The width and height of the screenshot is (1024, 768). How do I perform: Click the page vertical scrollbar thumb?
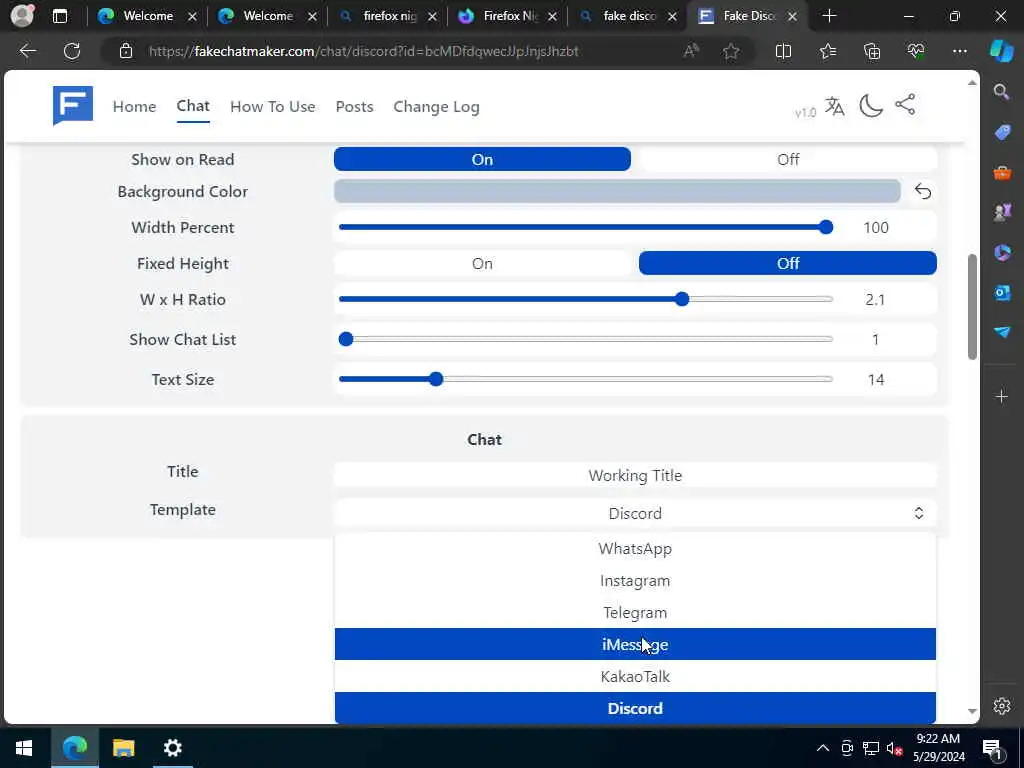click(972, 307)
